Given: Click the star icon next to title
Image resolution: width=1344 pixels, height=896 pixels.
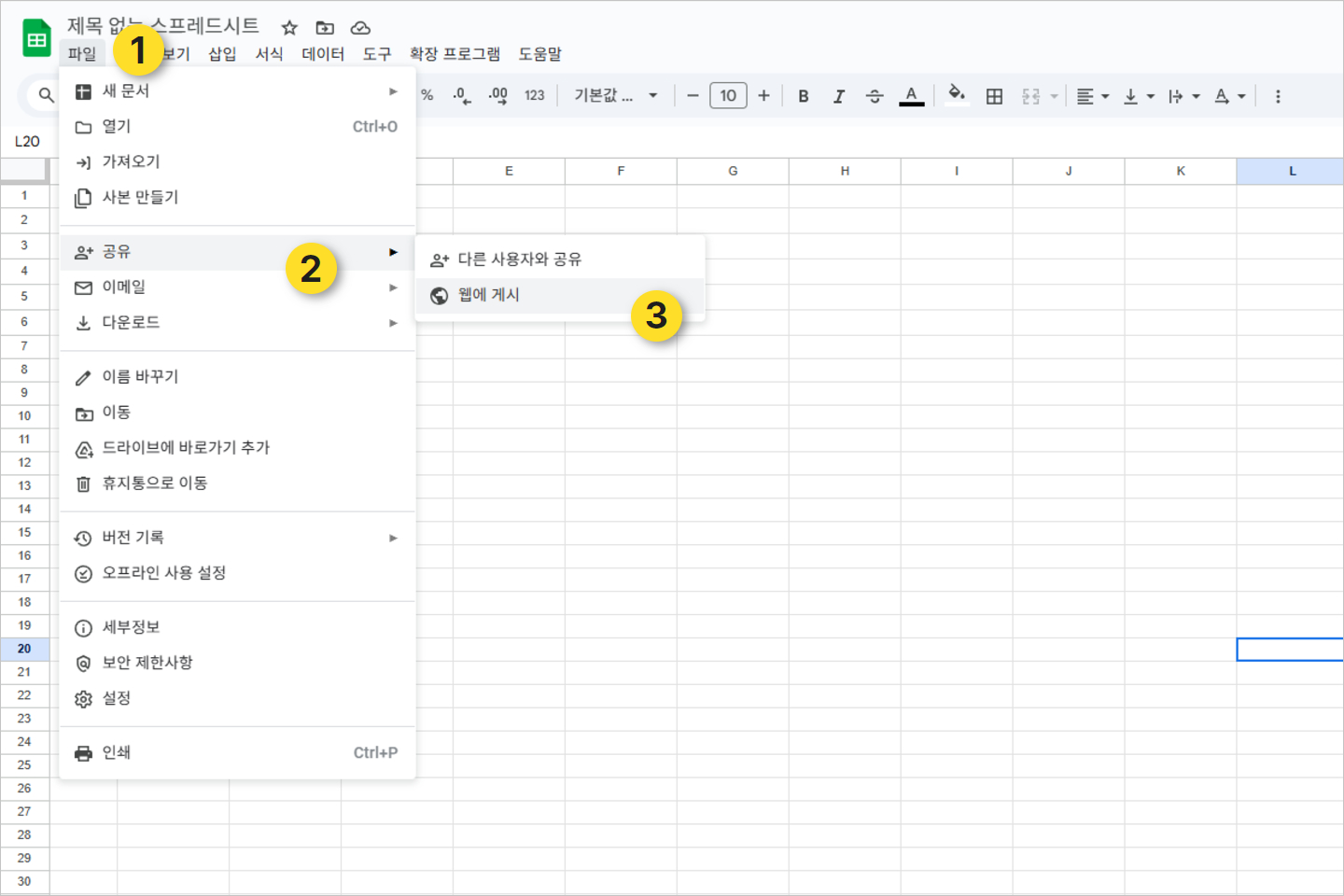Looking at the screenshot, I should (289, 28).
